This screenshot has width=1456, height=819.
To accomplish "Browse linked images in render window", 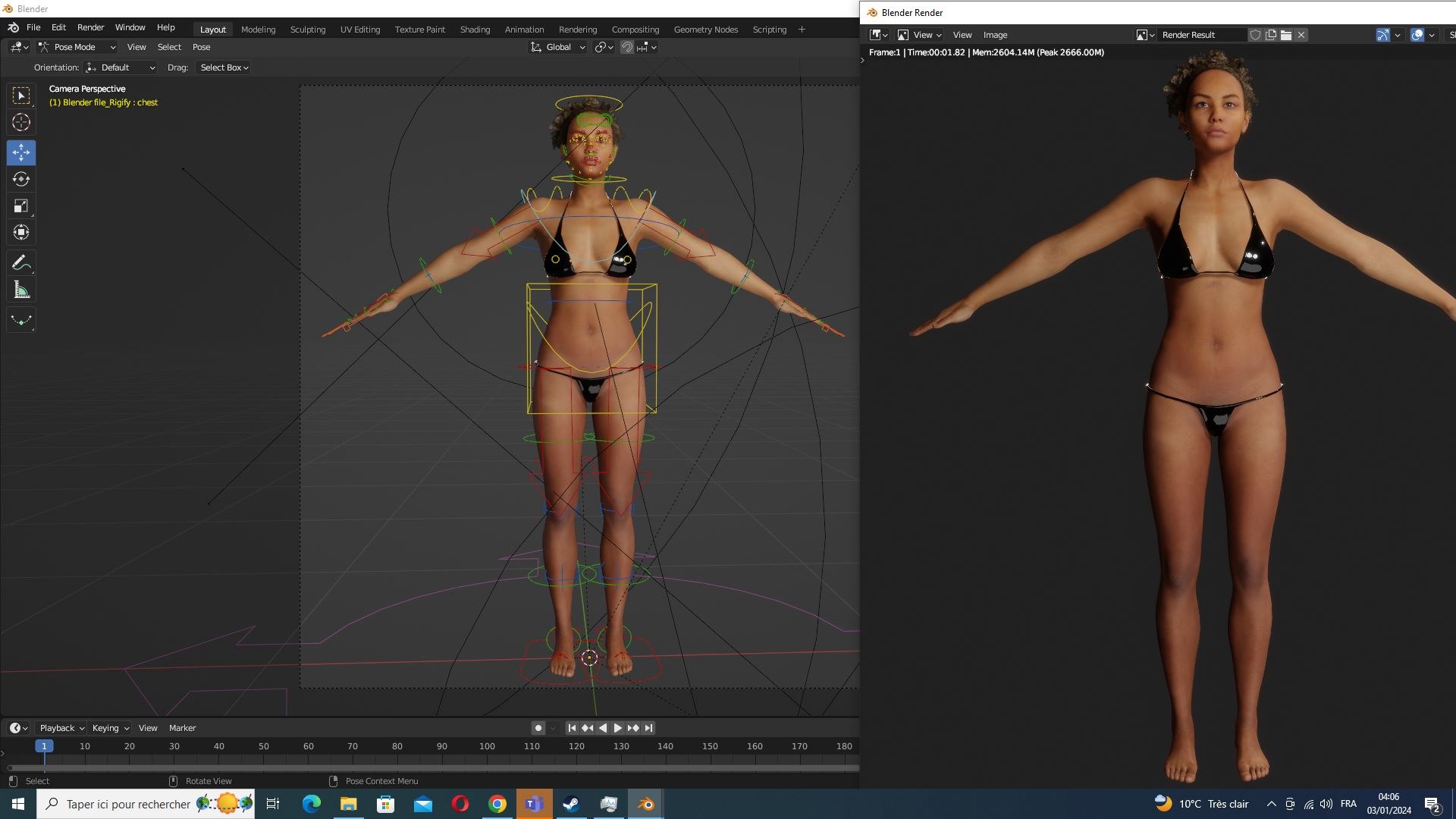I will click(1145, 35).
